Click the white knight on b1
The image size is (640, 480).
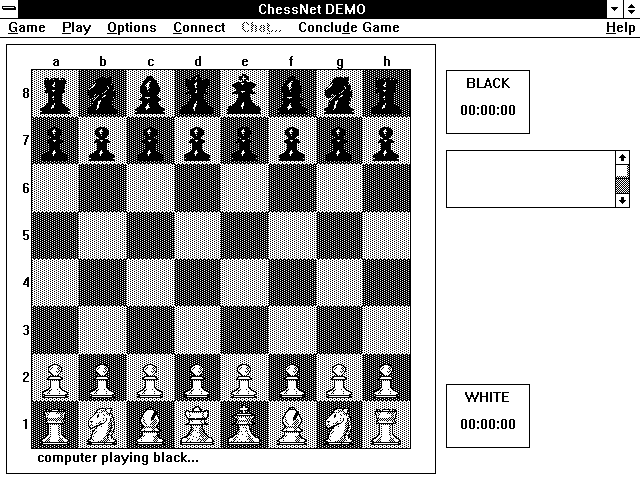[102, 424]
